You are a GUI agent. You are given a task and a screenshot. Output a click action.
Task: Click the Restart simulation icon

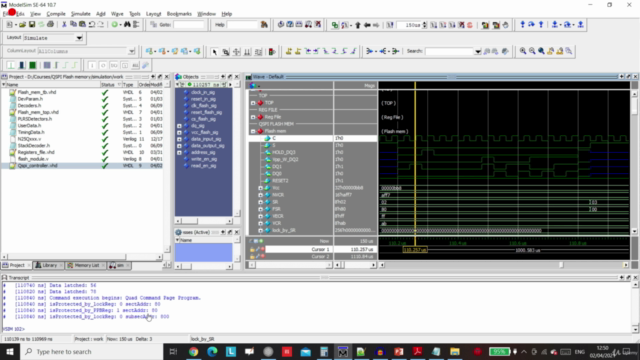click(390, 25)
